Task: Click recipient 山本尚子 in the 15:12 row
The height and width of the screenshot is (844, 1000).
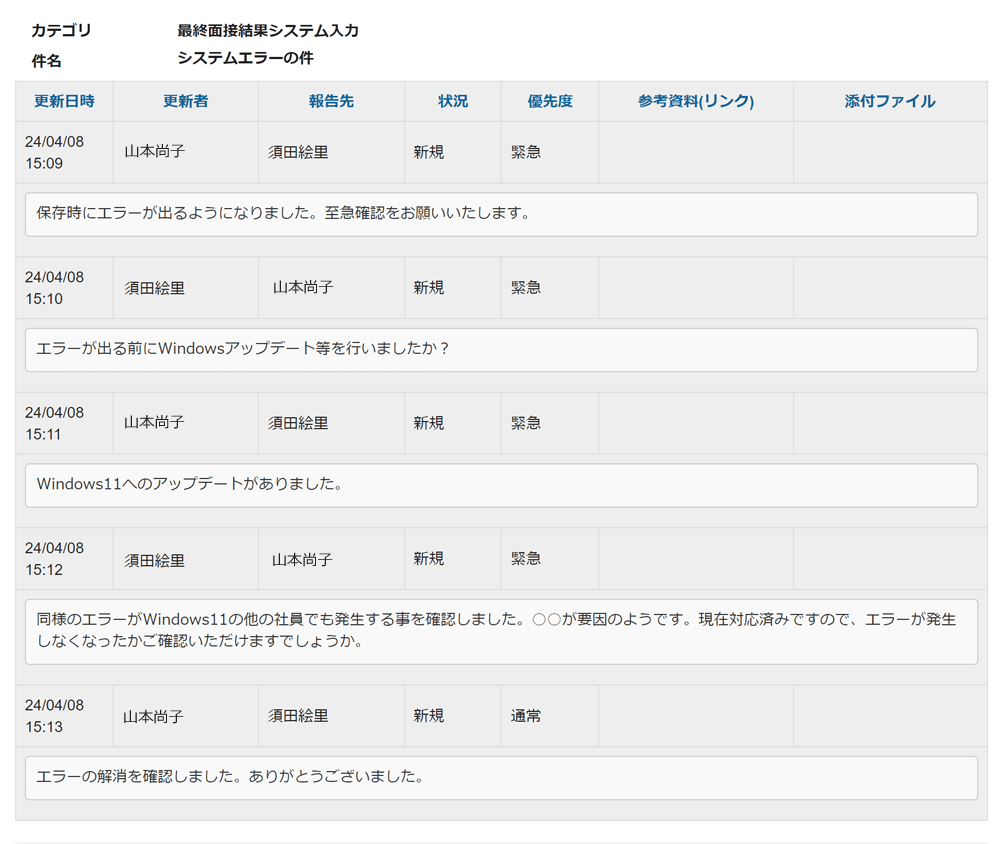Action: pyautogui.click(x=302, y=560)
